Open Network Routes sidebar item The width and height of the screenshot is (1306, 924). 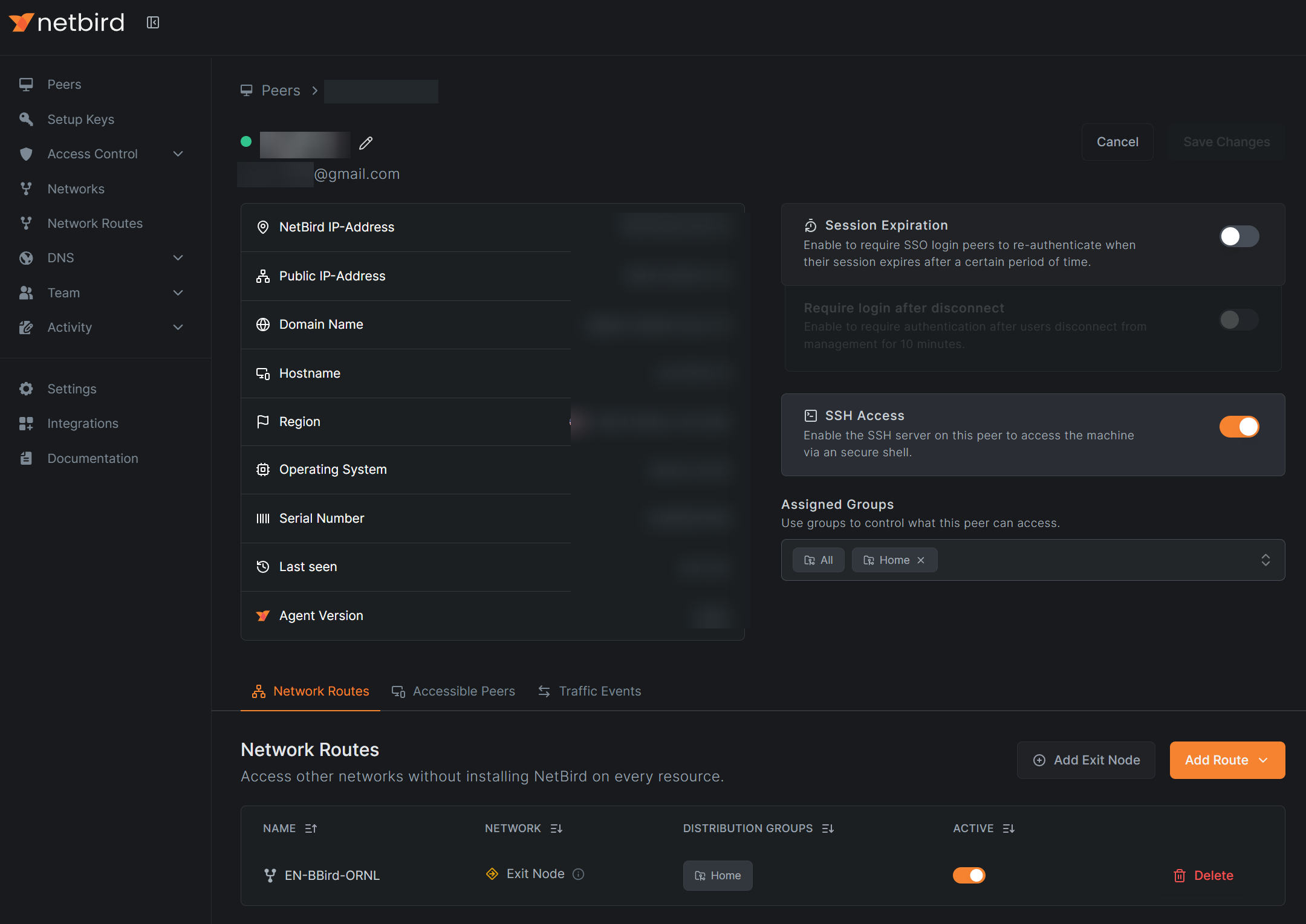pyautogui.click(x=95, y=223)
